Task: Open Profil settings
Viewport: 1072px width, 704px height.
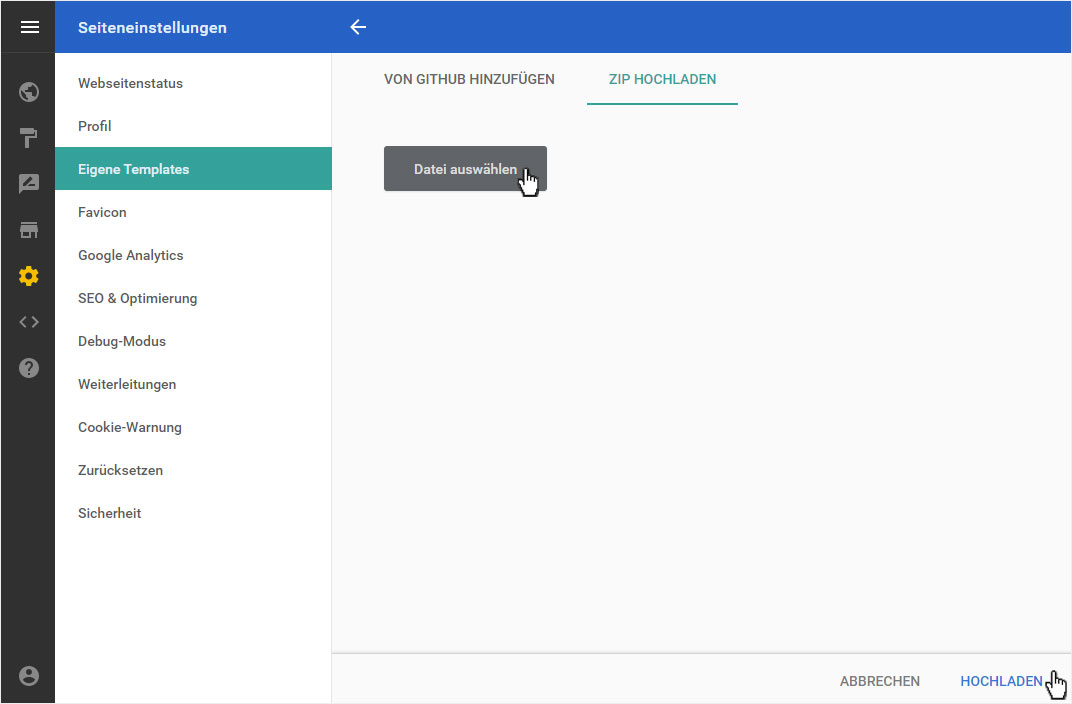Action: click(193, 126)
